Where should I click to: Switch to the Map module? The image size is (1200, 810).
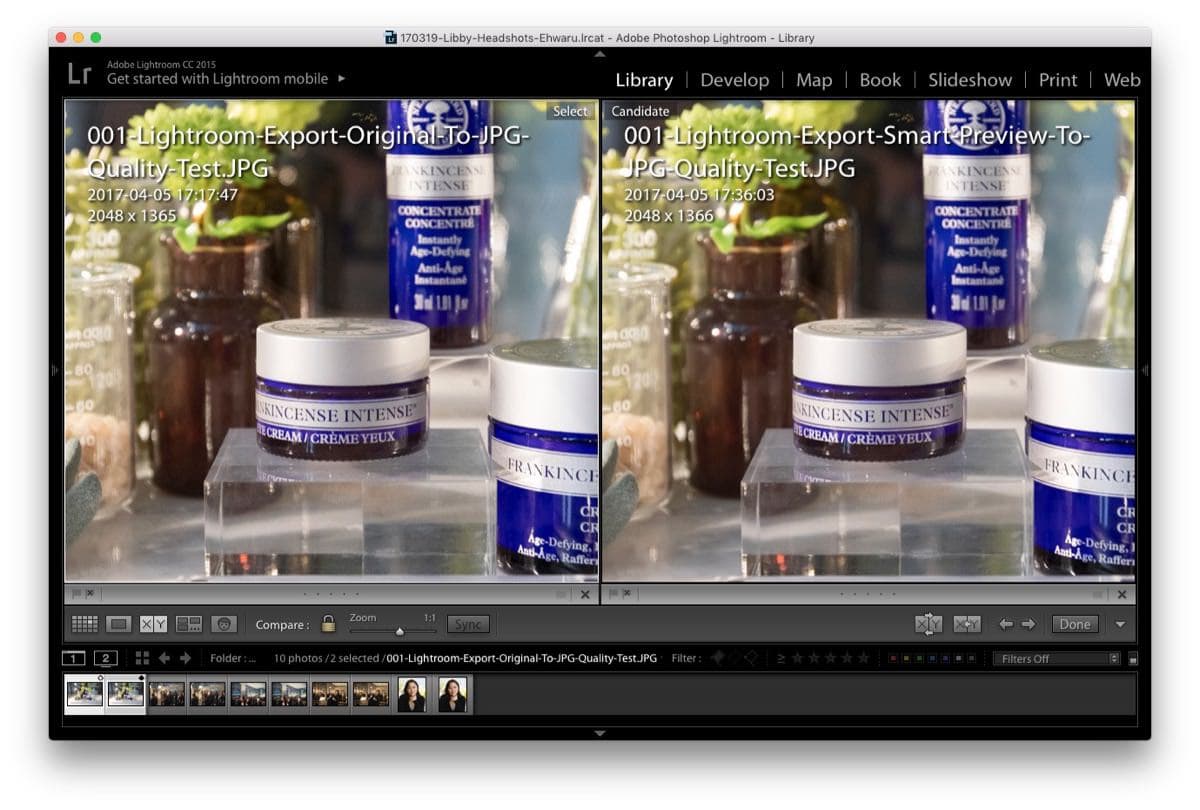coord(814,80)
